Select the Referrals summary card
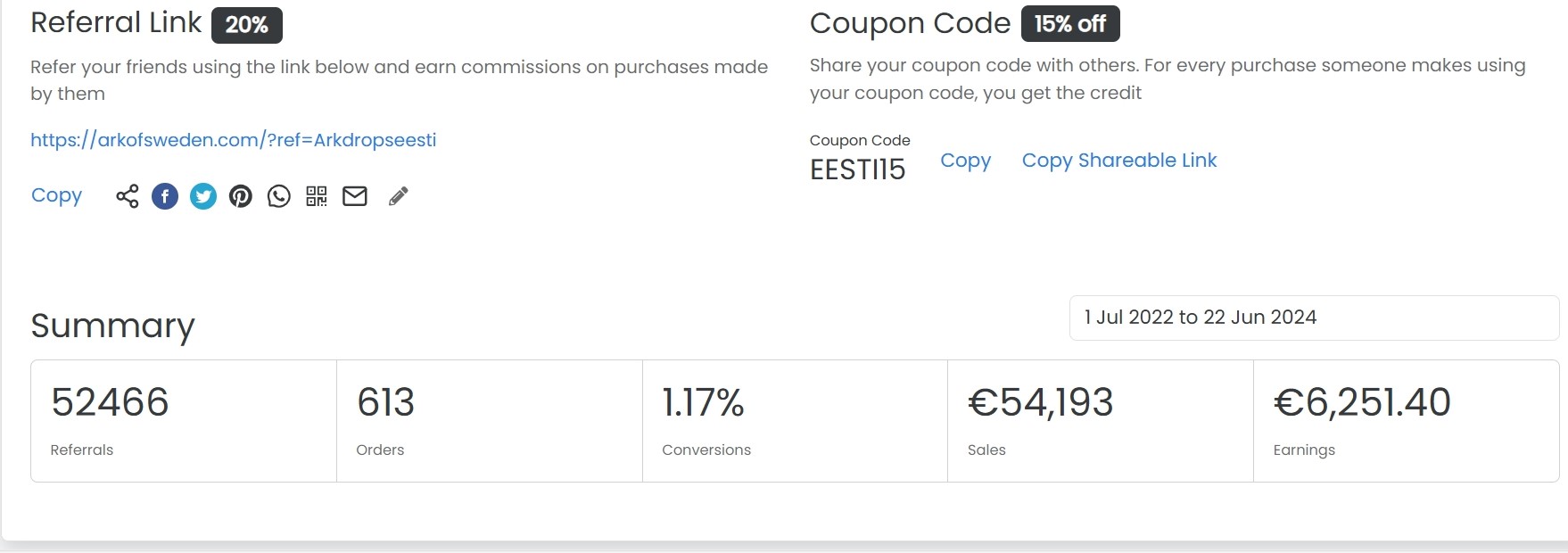 coord(184,421)
